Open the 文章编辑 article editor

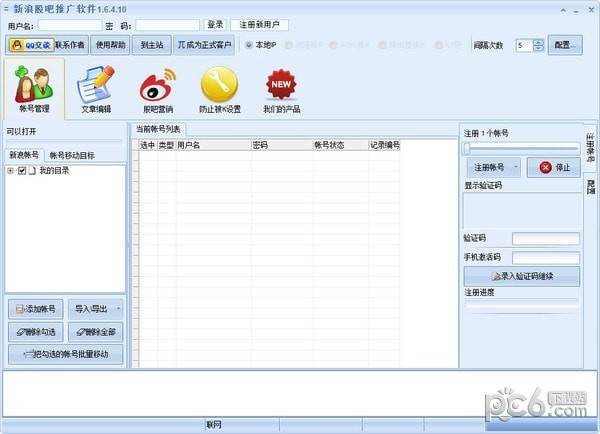(95, 88)
